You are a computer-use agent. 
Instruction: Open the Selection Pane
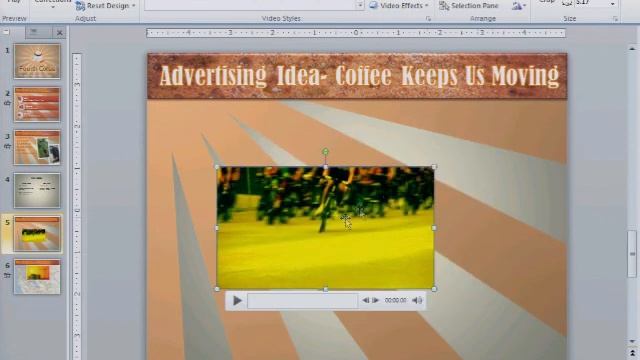click(469, 6)
